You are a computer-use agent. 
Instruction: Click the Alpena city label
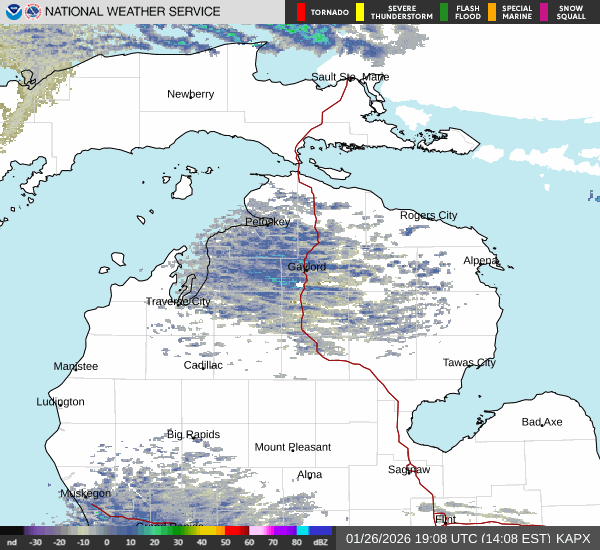[x=480, y=260]
